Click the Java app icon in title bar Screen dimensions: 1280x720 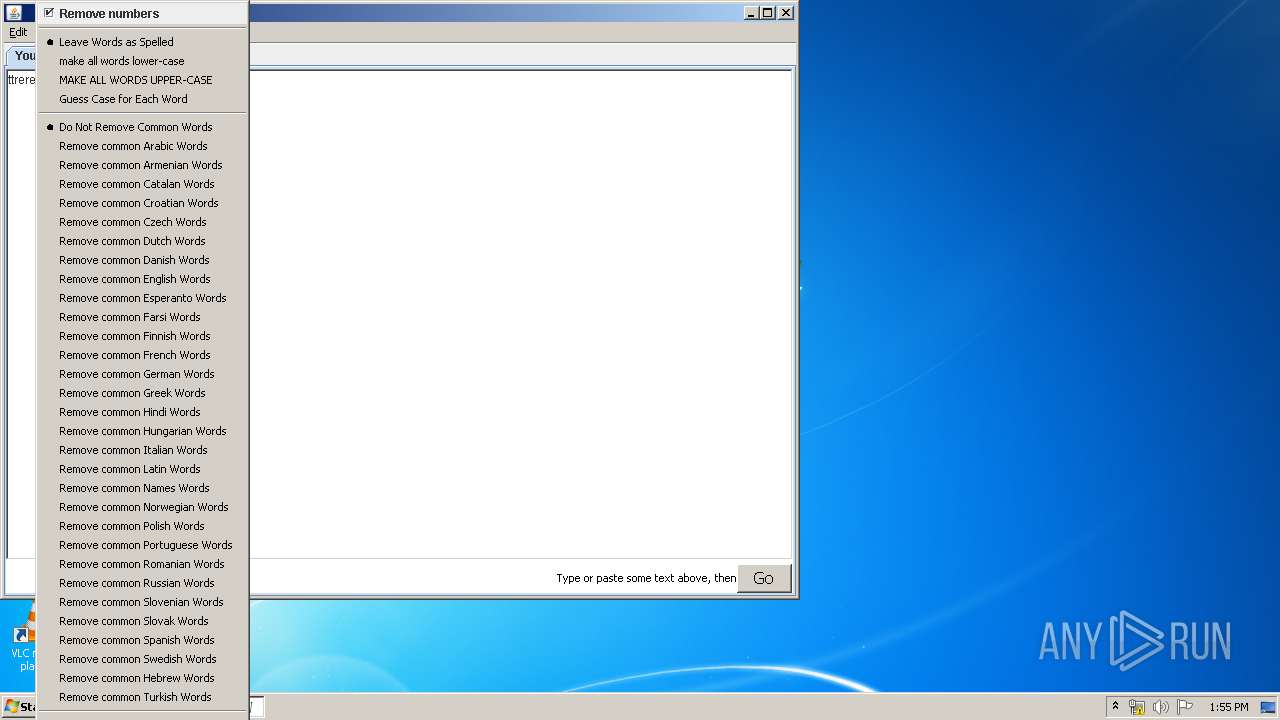[x=14, y=12]
